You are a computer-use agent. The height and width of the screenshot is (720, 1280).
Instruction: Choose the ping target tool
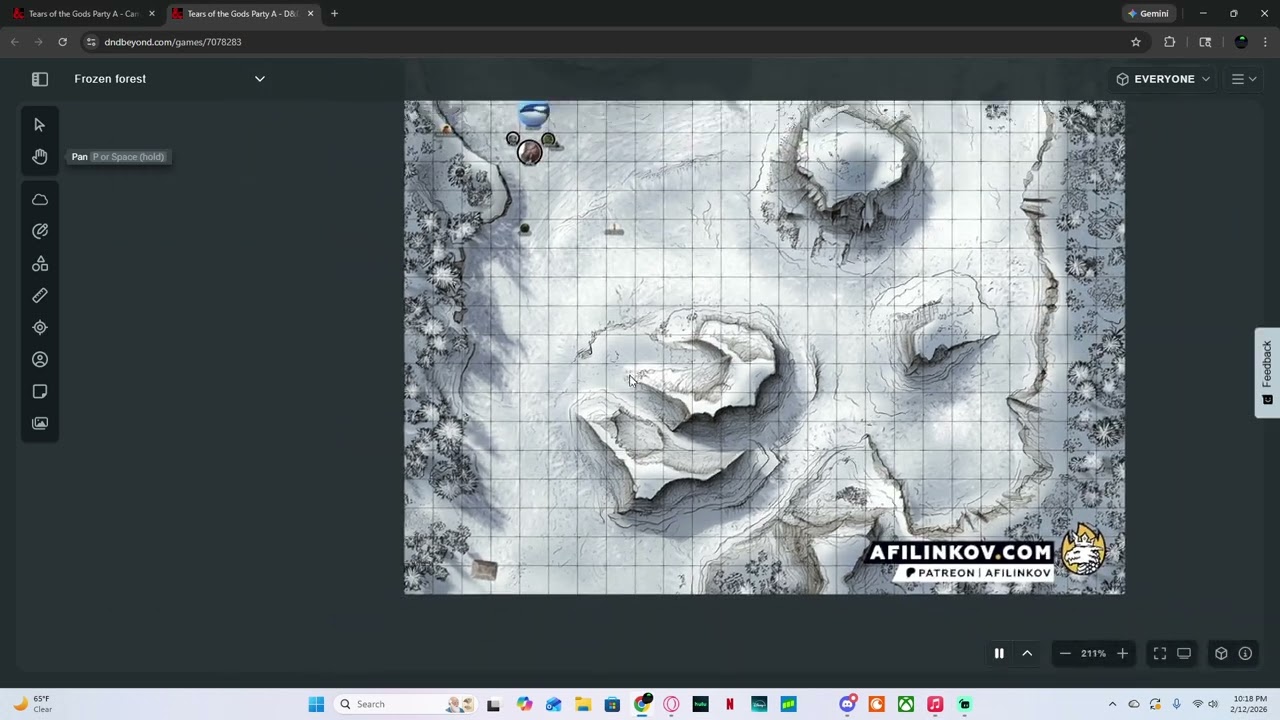click(x=40, y=328)
